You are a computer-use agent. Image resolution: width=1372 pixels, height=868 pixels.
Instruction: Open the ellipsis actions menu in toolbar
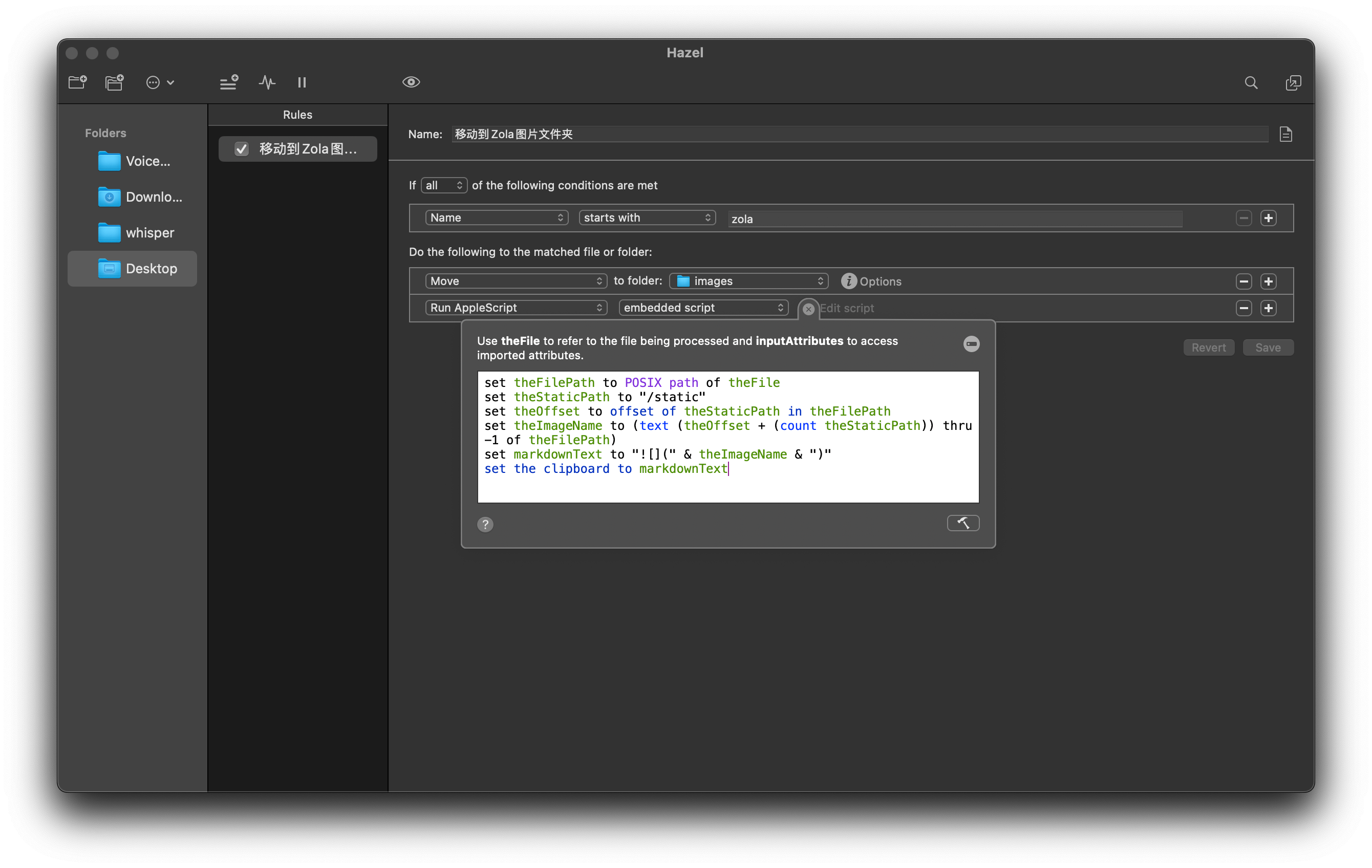click(x=160, y=82)
